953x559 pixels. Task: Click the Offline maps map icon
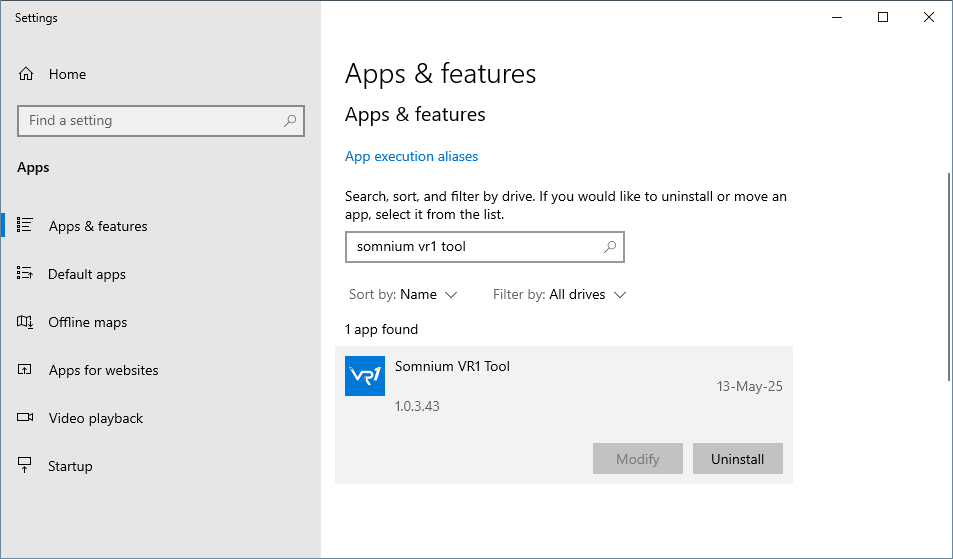pos(24,321)
